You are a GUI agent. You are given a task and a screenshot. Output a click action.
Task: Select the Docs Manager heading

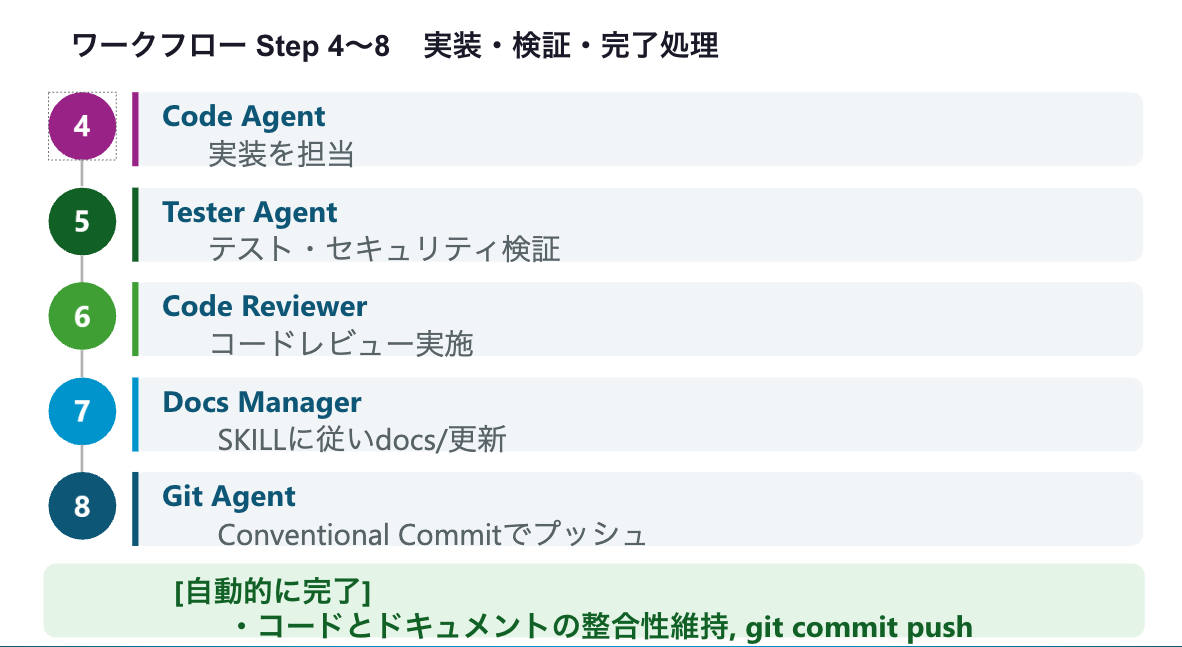point(262,402)
